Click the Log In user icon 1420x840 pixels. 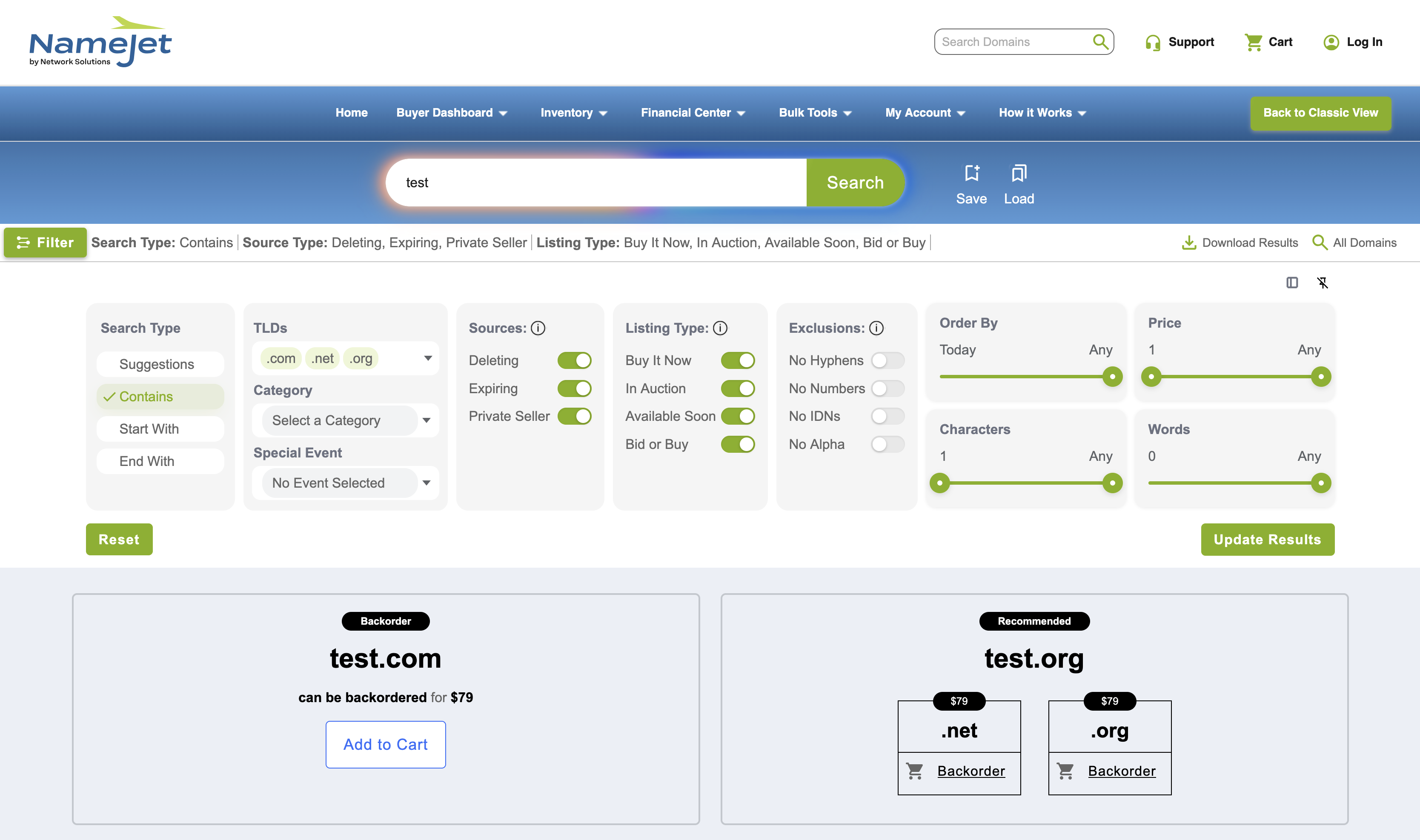[x=1331, y=43]
